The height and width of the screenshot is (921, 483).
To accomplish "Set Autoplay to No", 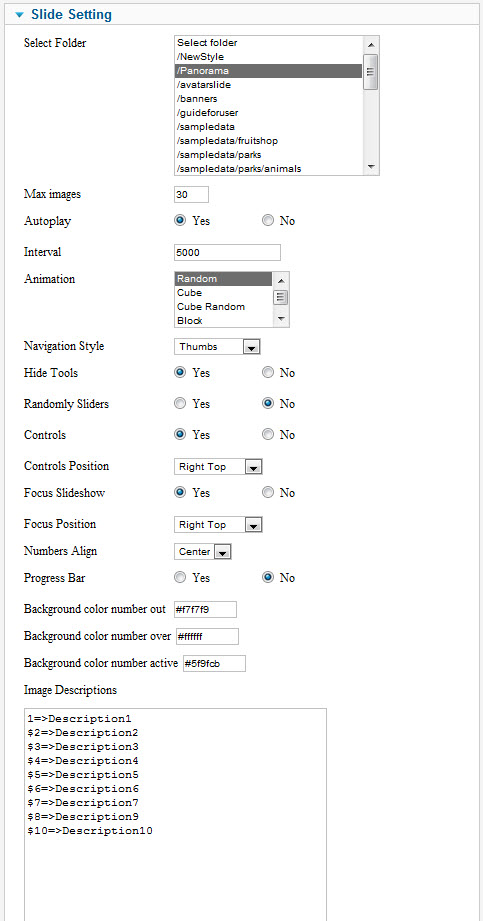I will point(268,221).
